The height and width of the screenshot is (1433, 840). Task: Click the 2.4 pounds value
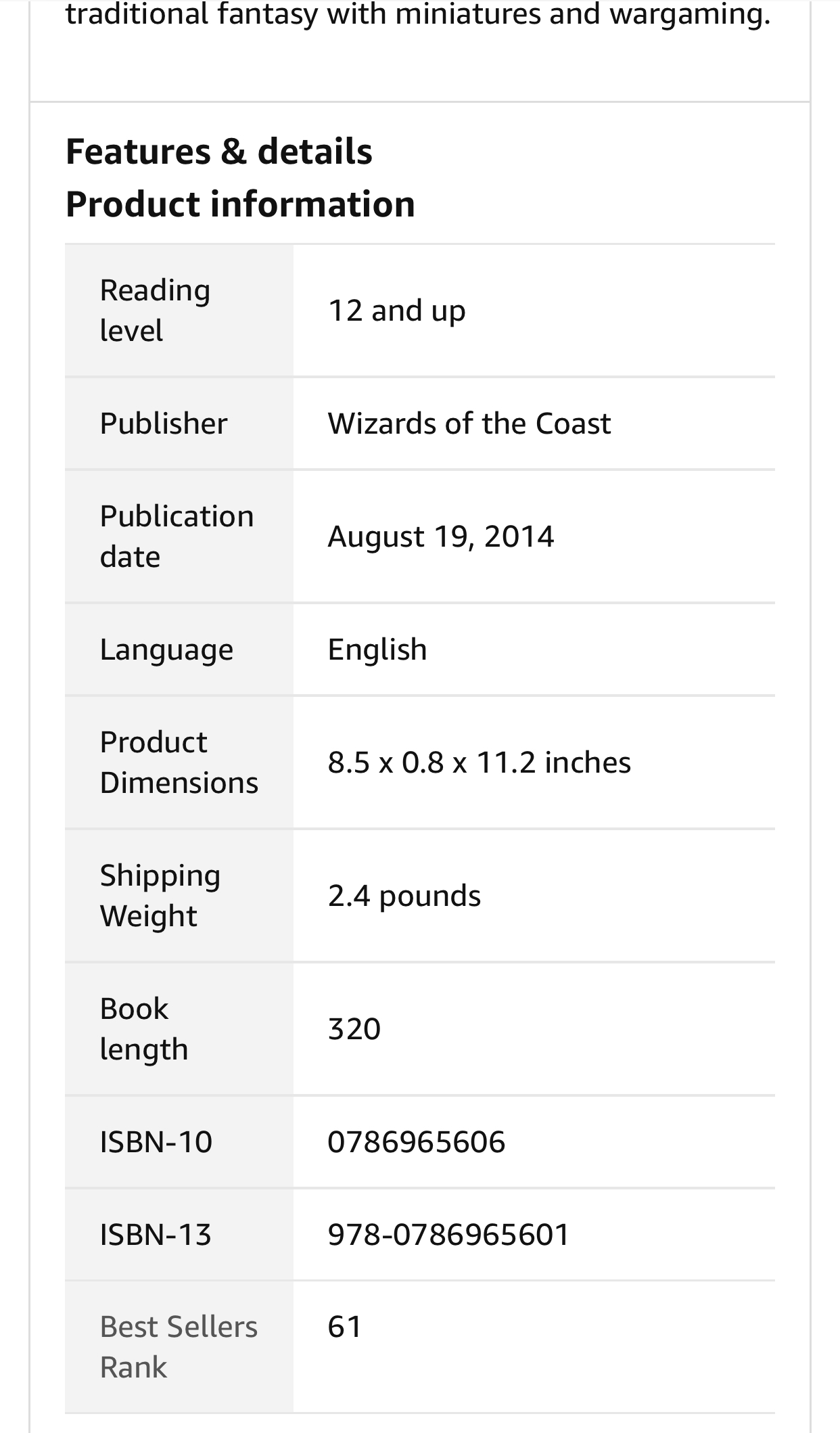[x=404, y=896]
